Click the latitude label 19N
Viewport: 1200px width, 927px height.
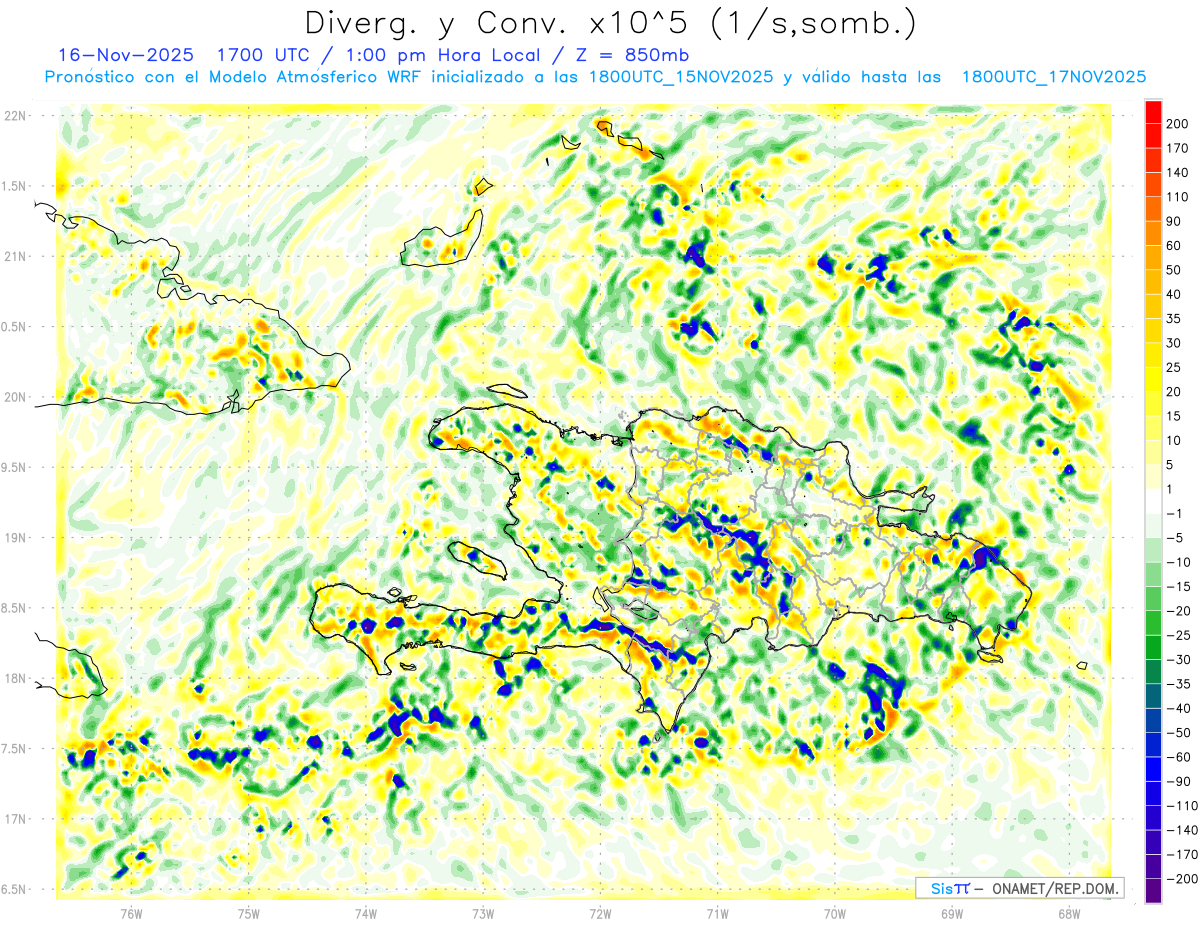click(x=14, y=538)
